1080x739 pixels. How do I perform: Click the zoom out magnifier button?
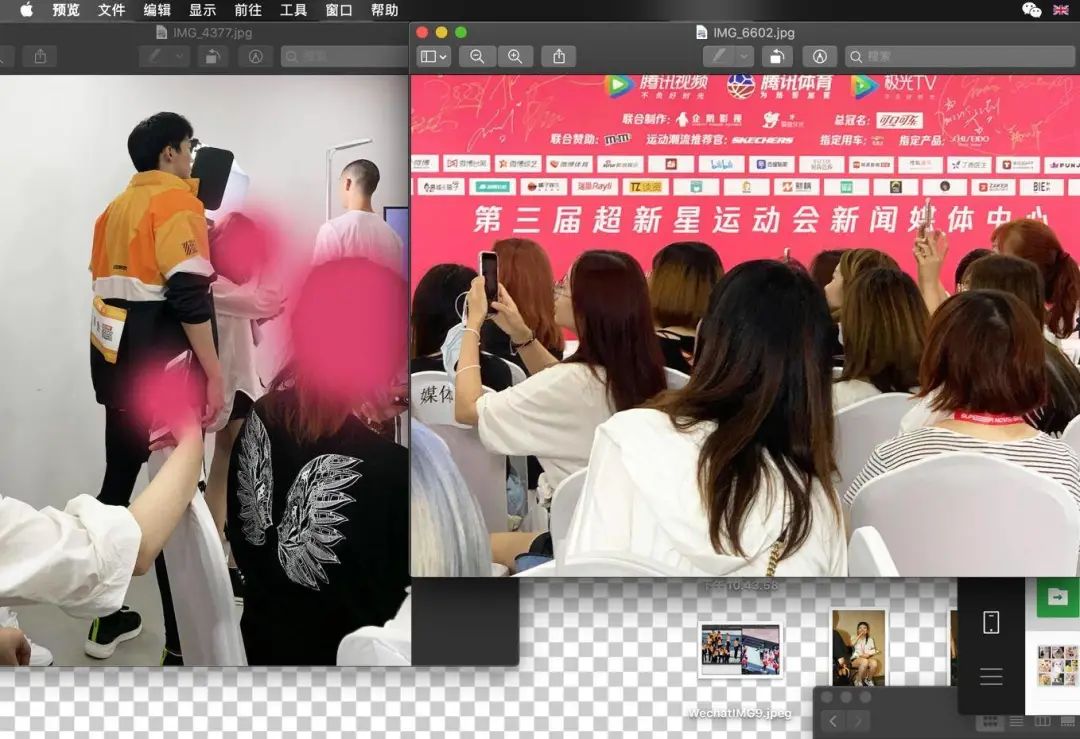point(477,57)
